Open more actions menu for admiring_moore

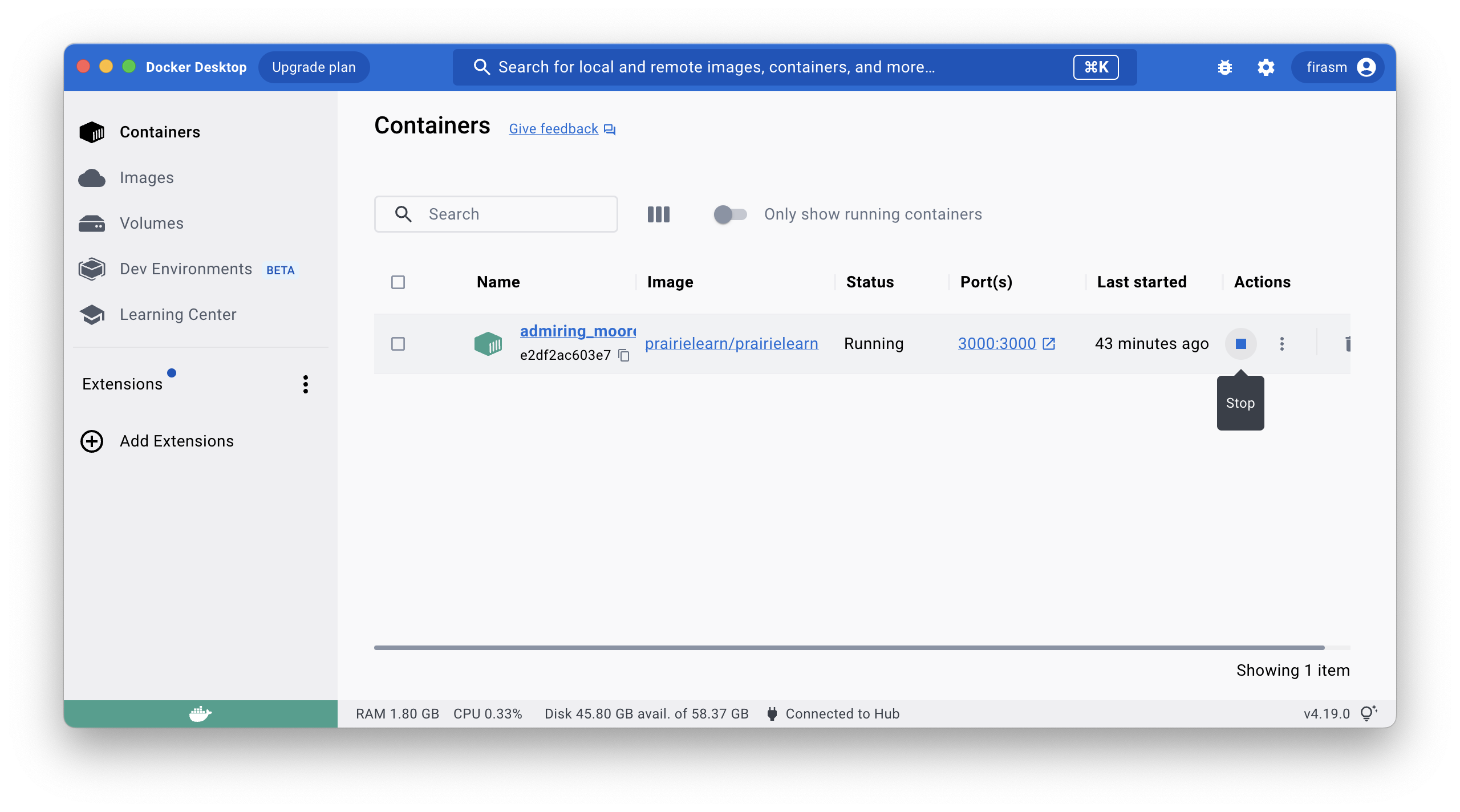pyautogui.click(x=1281, y=344)
